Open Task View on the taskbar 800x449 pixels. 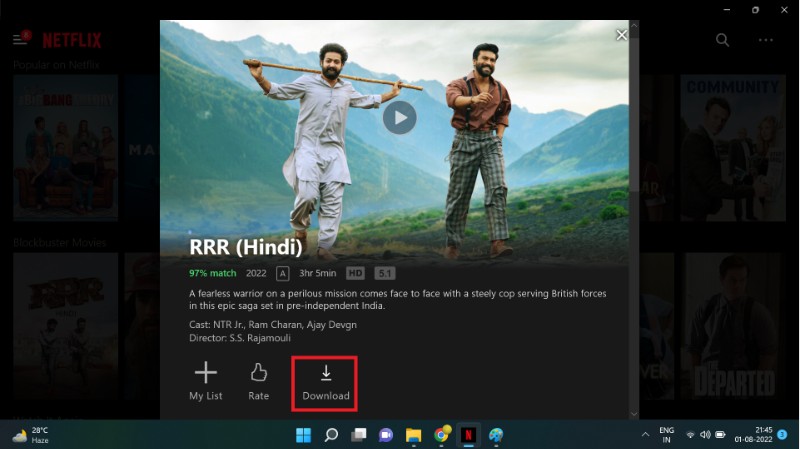(x=359, y=435)
